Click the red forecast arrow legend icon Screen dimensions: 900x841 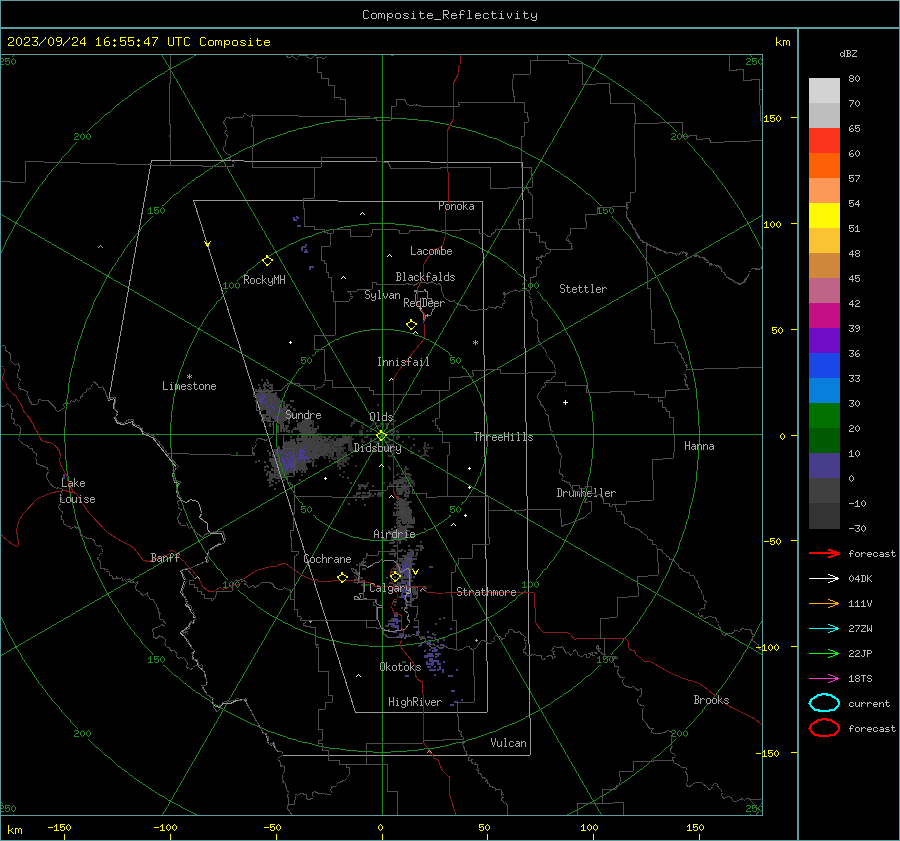click(824, 553)
